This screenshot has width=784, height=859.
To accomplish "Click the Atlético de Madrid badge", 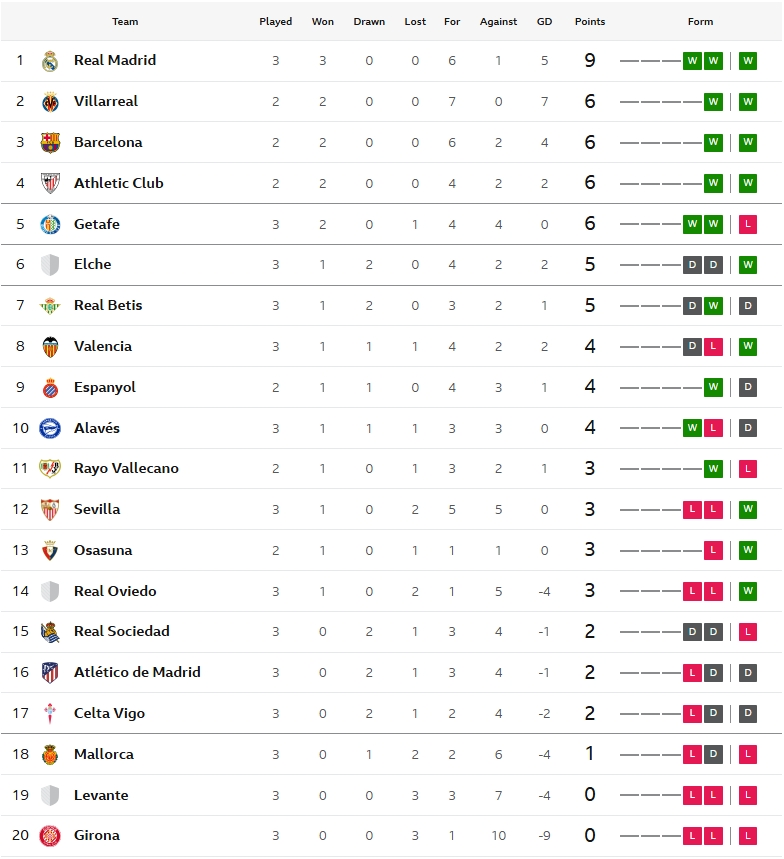I will (50, 673).
